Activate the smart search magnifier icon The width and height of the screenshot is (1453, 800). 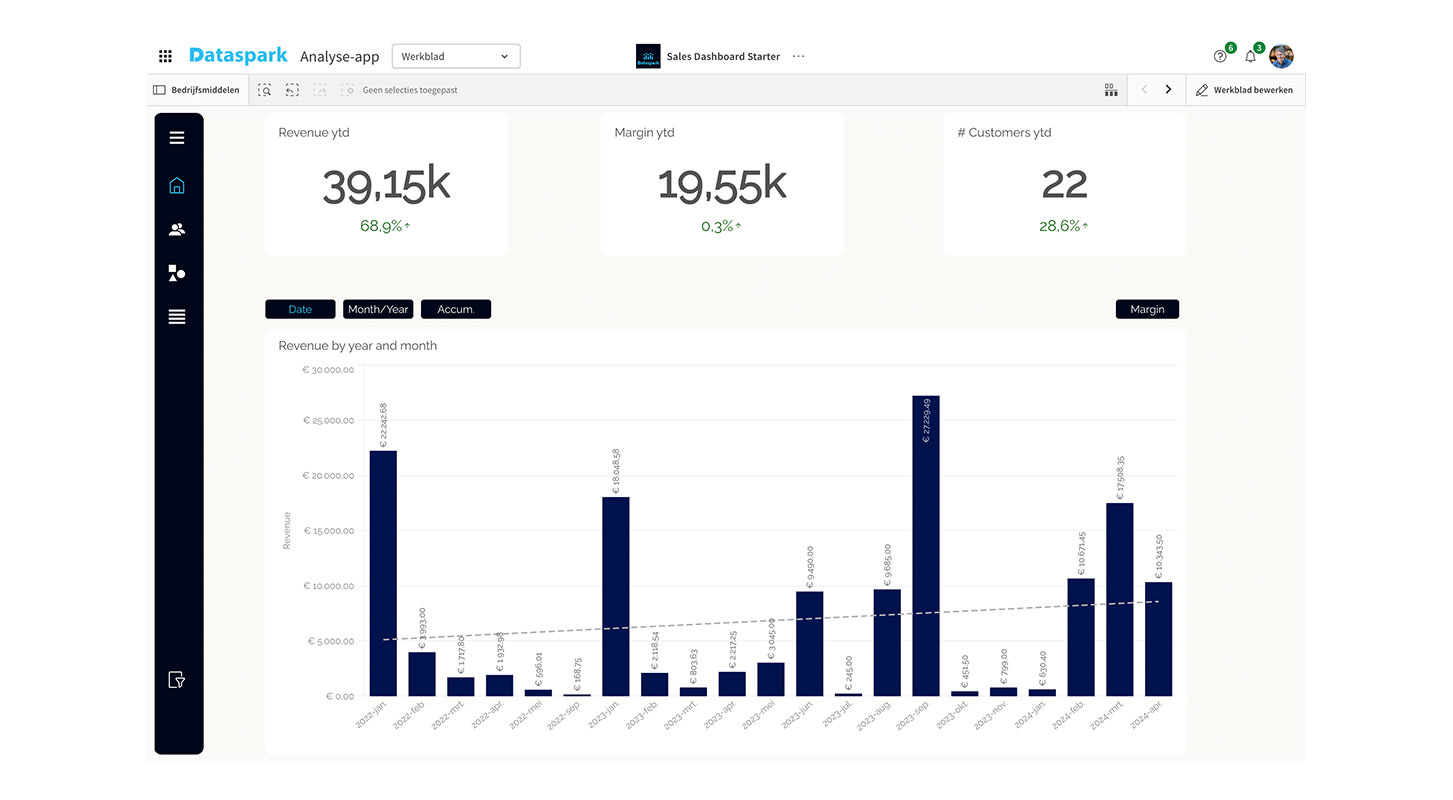[264, 89]
